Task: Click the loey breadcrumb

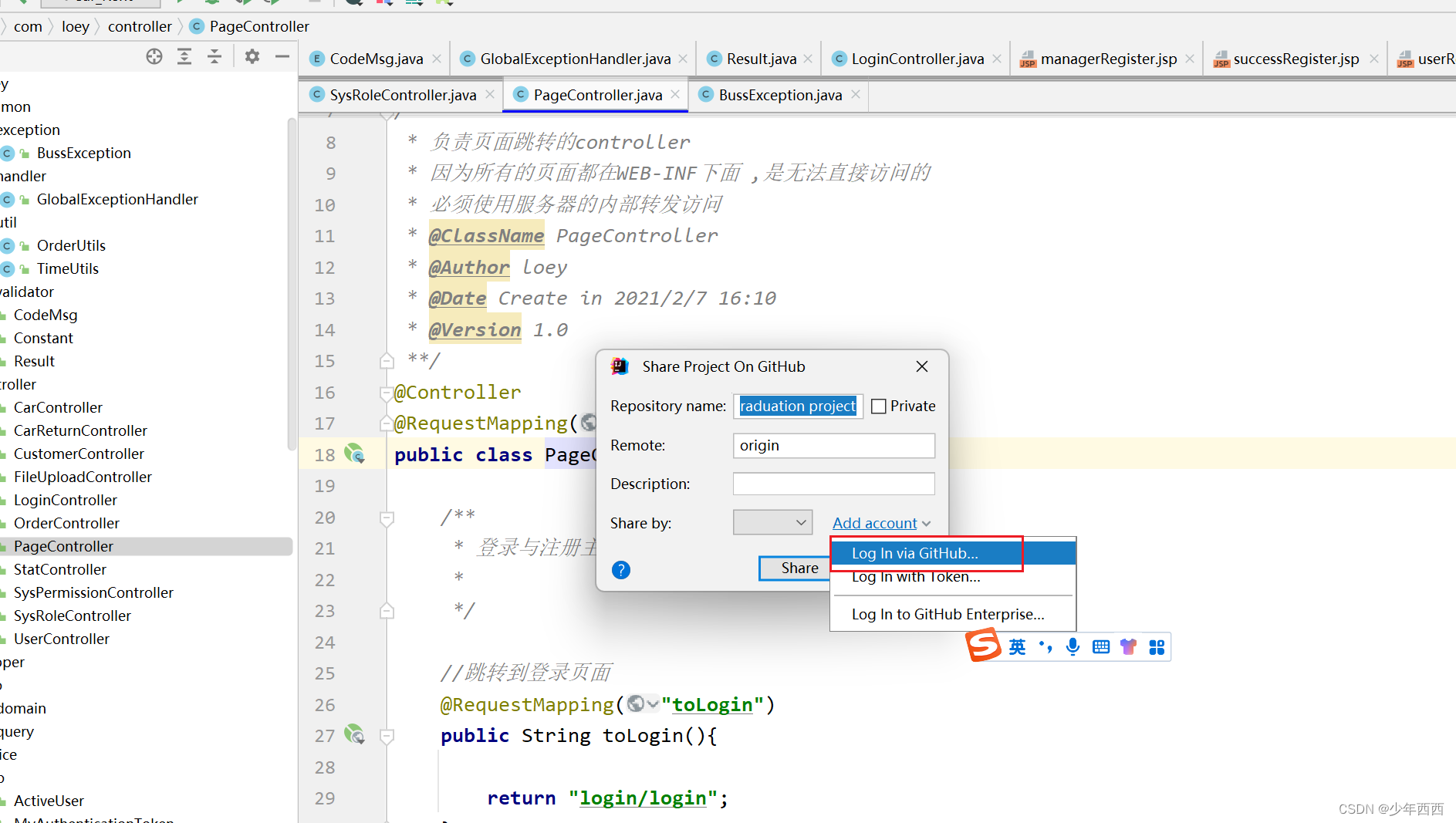Action: click(x=75, y=26)
